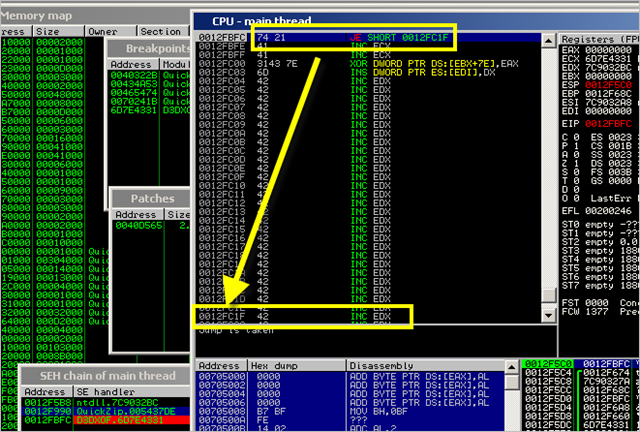Sort Memory map by Size column
640x432 pixels.
pos(47,31)
